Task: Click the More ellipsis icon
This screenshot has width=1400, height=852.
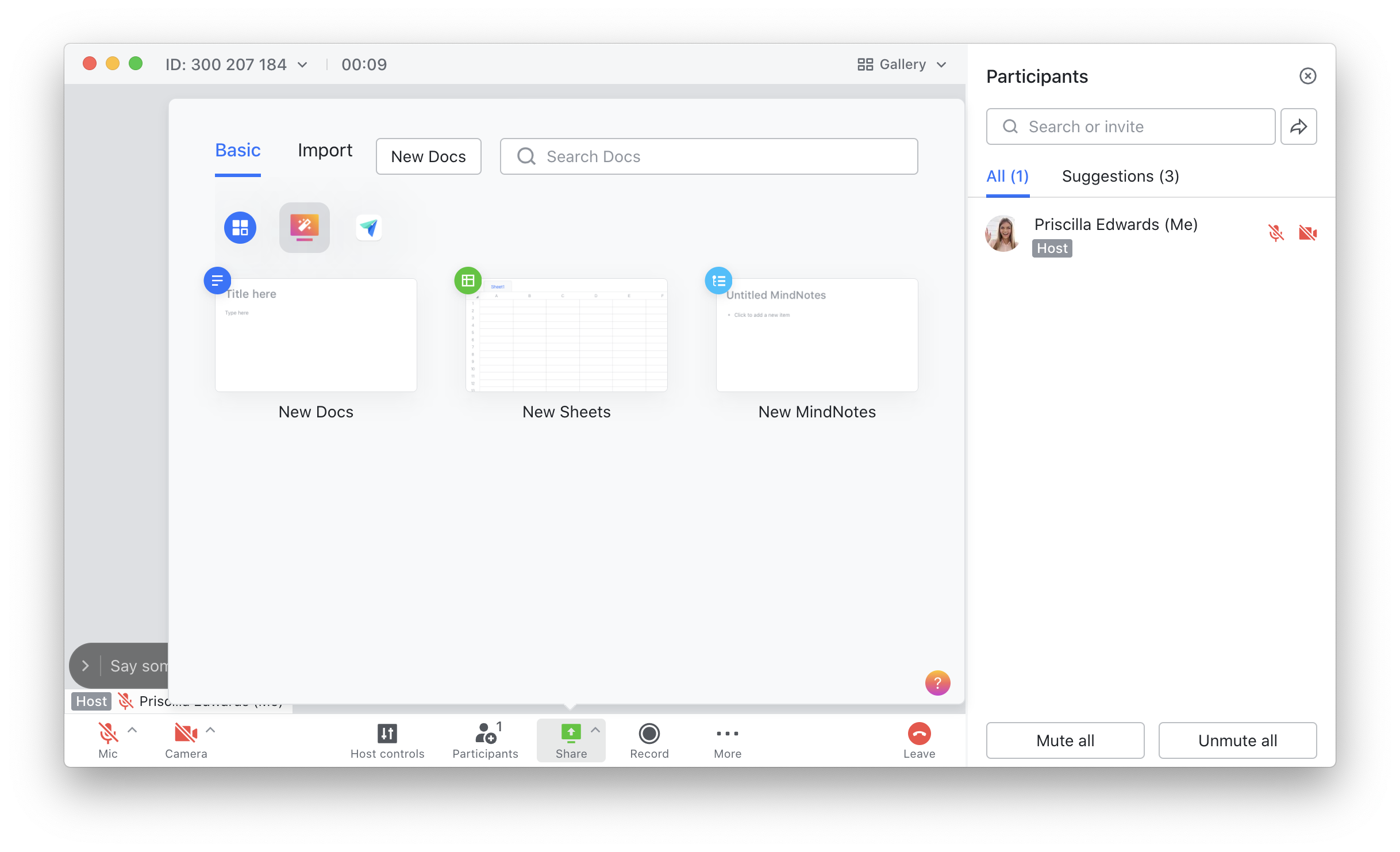Action: [727, 734]
